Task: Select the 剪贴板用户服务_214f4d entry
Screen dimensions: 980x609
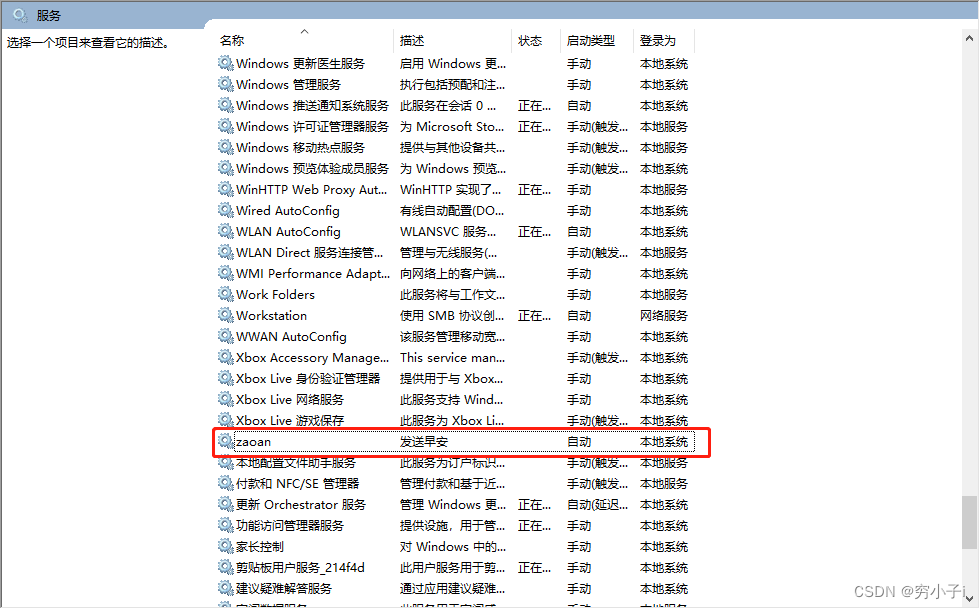Action: point(300,567)
